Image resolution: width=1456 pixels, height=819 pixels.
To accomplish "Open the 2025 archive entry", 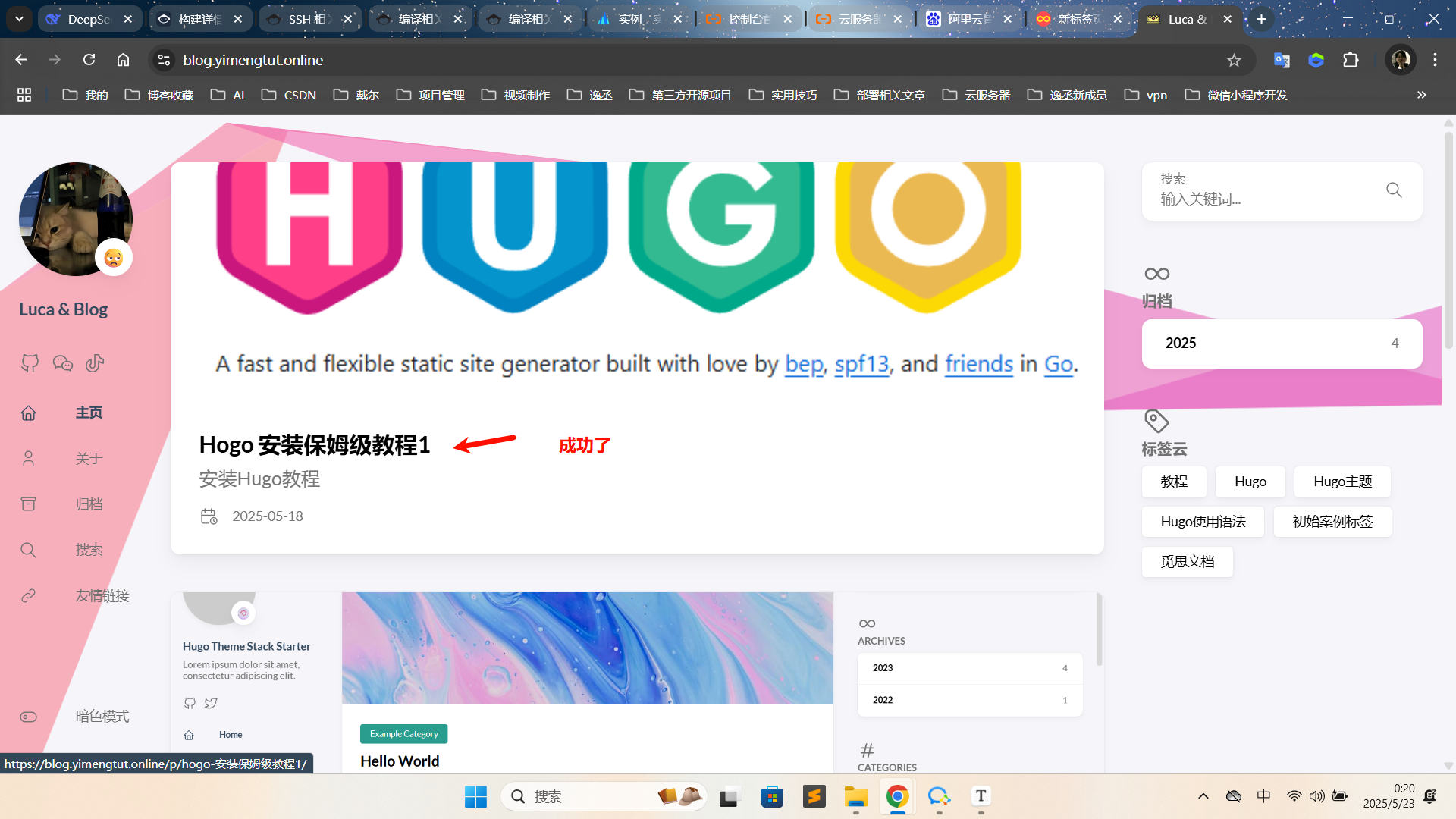I will point(1282,344).
